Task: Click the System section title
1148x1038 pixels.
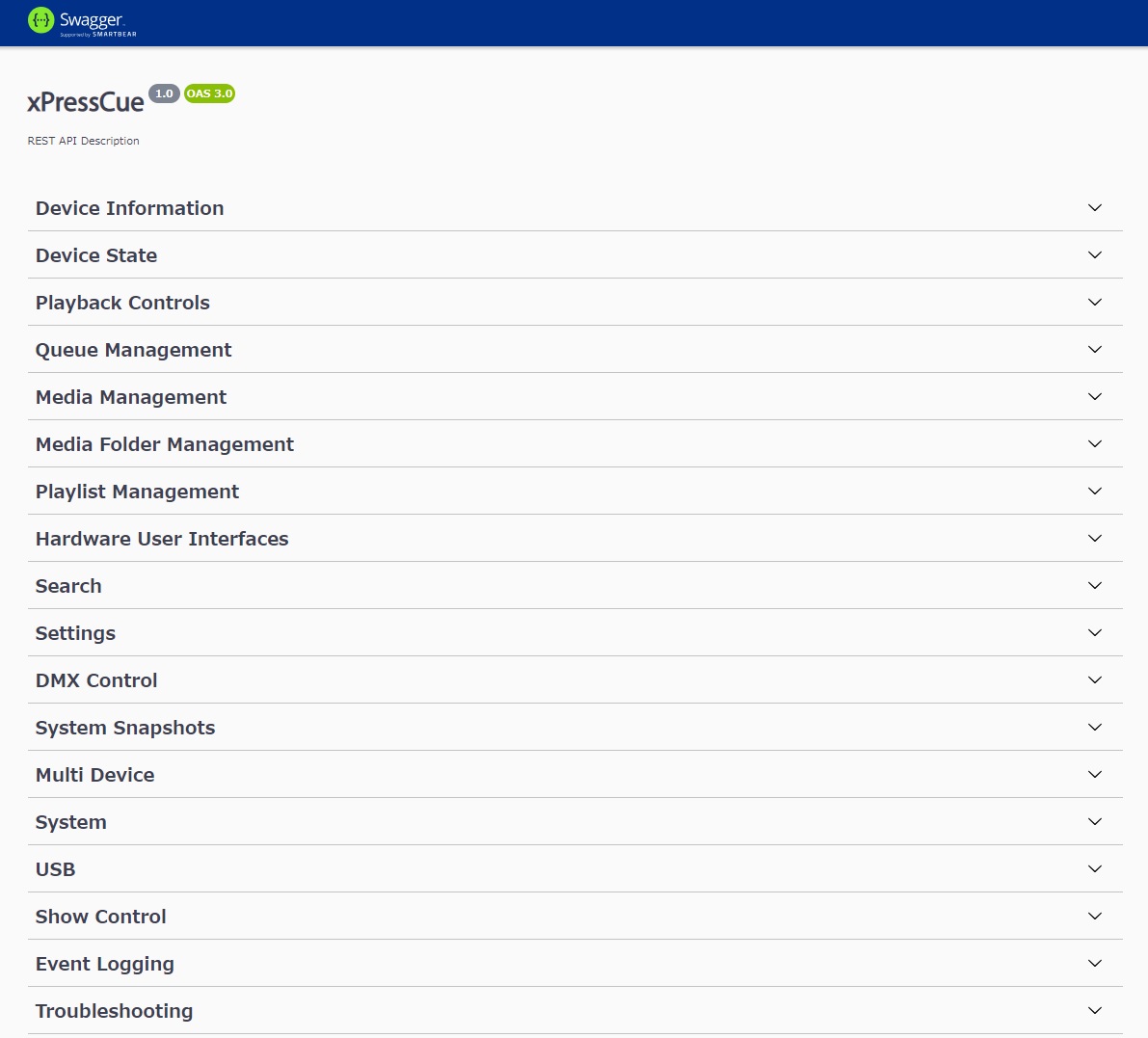Action: coord(71,823)
